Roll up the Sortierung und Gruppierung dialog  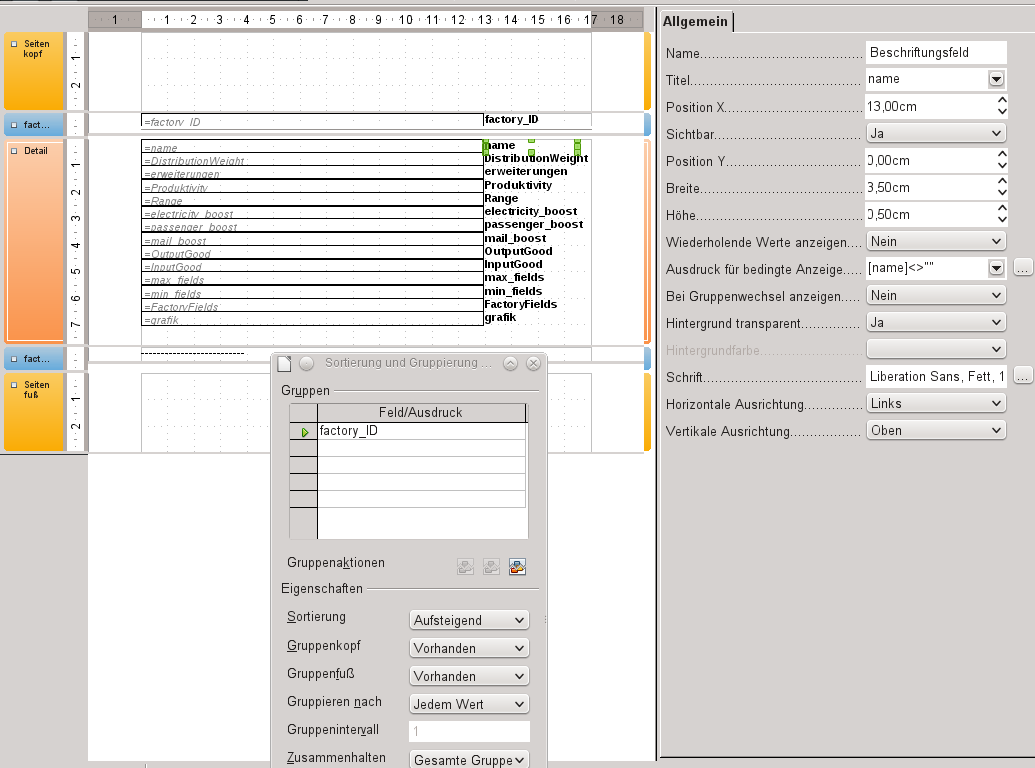pyautogui.click(x=510, y=364)
